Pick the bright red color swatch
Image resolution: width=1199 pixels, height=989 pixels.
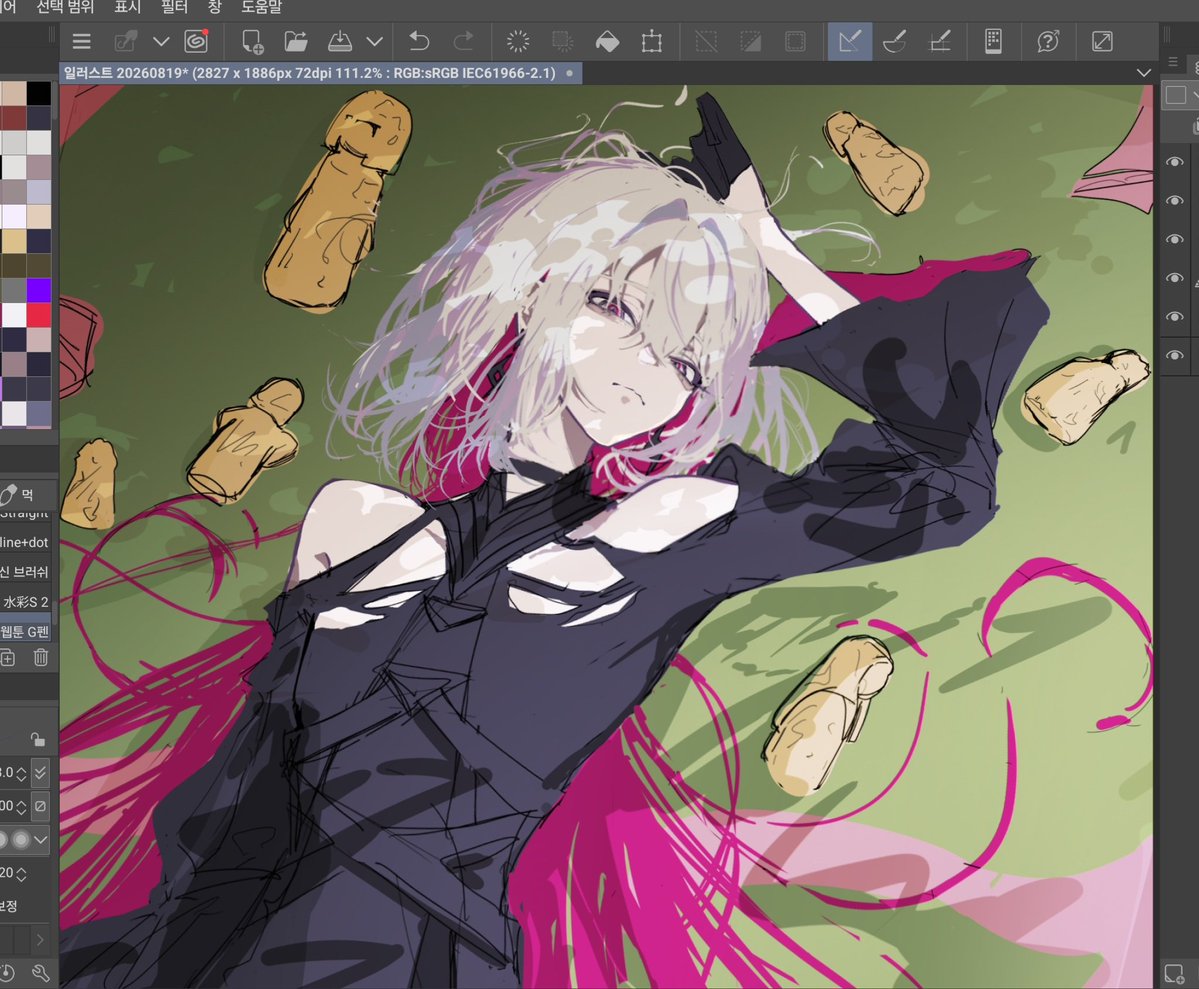click(x=39, y=314)
